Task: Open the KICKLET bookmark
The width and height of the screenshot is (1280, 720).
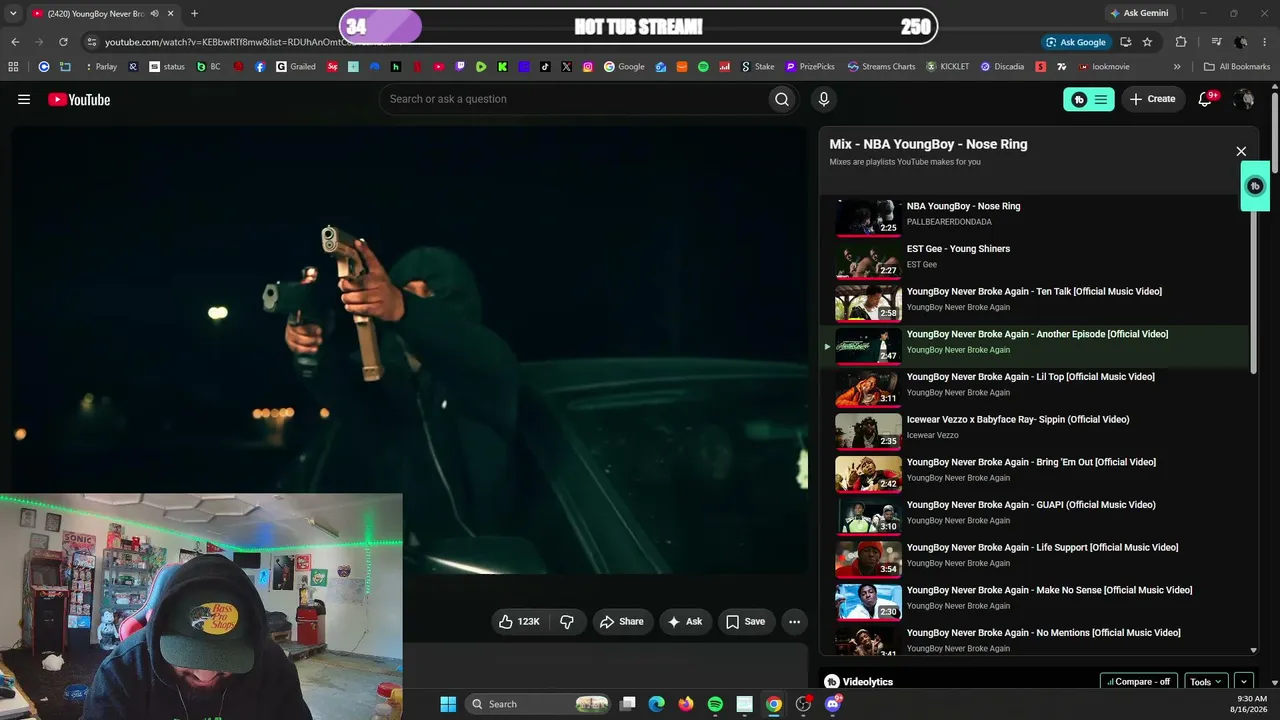Action: click(x=948, y=67)
